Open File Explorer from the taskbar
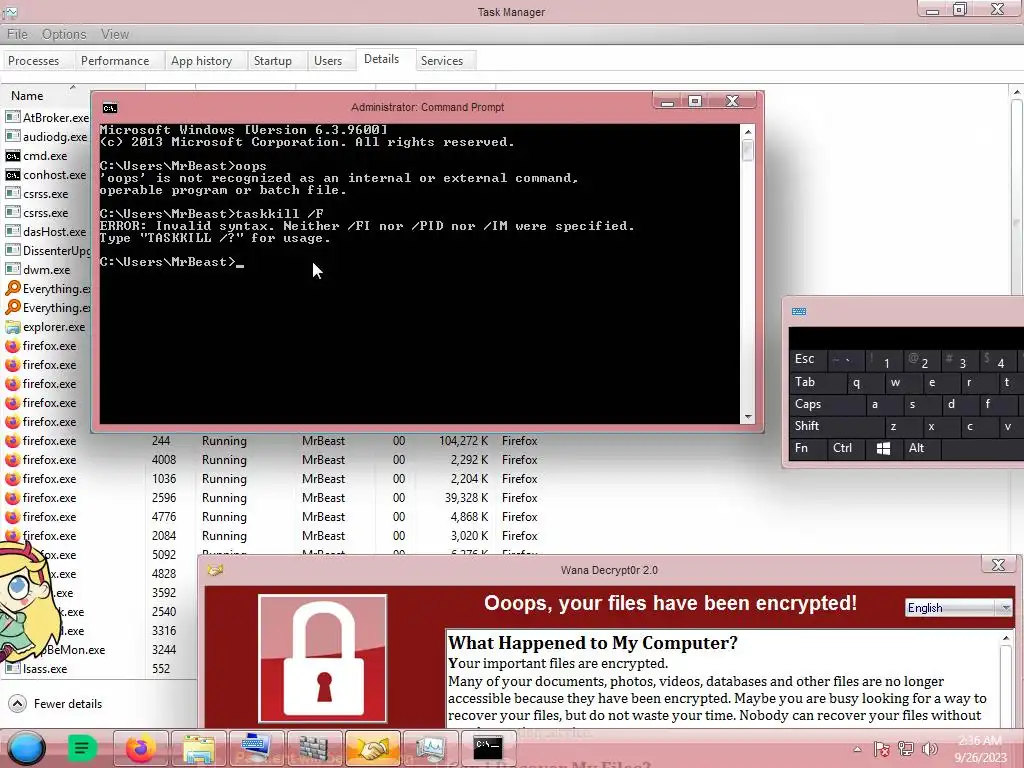The image size is (1024, 768). (199, 748)
